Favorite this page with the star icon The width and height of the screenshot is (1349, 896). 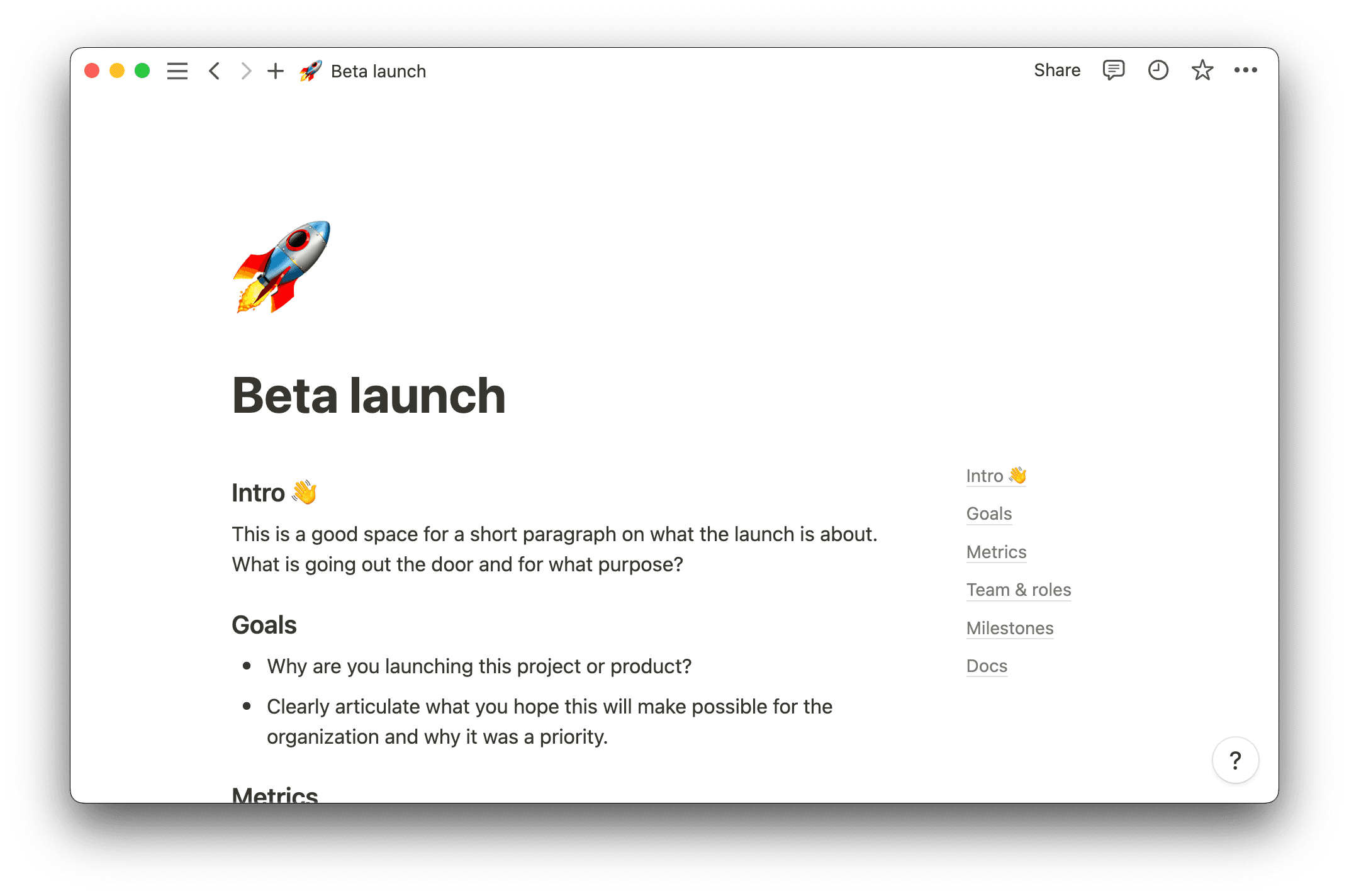(x=1202, y=70)
